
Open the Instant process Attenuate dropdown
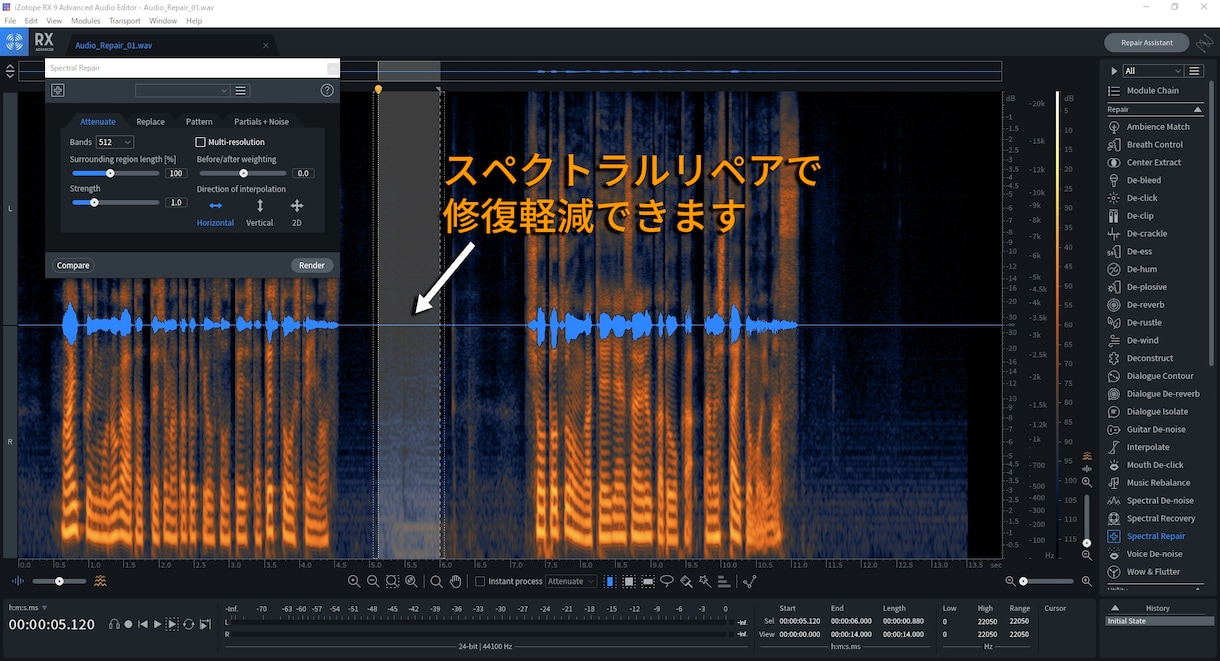[571, 581]
